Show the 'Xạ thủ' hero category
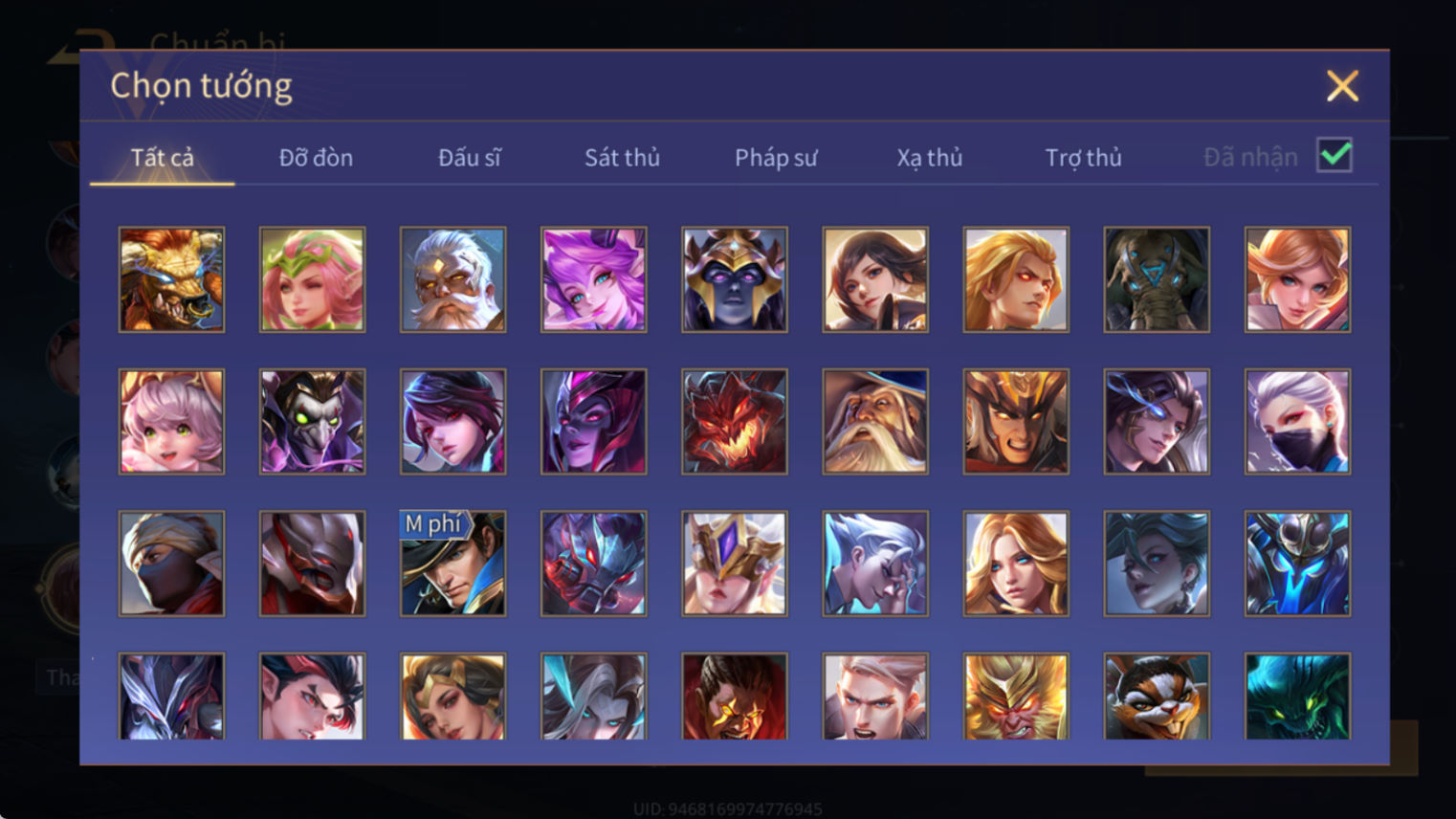The height and width of the screenshot is (819, 1456). click(x=929, y=158)
